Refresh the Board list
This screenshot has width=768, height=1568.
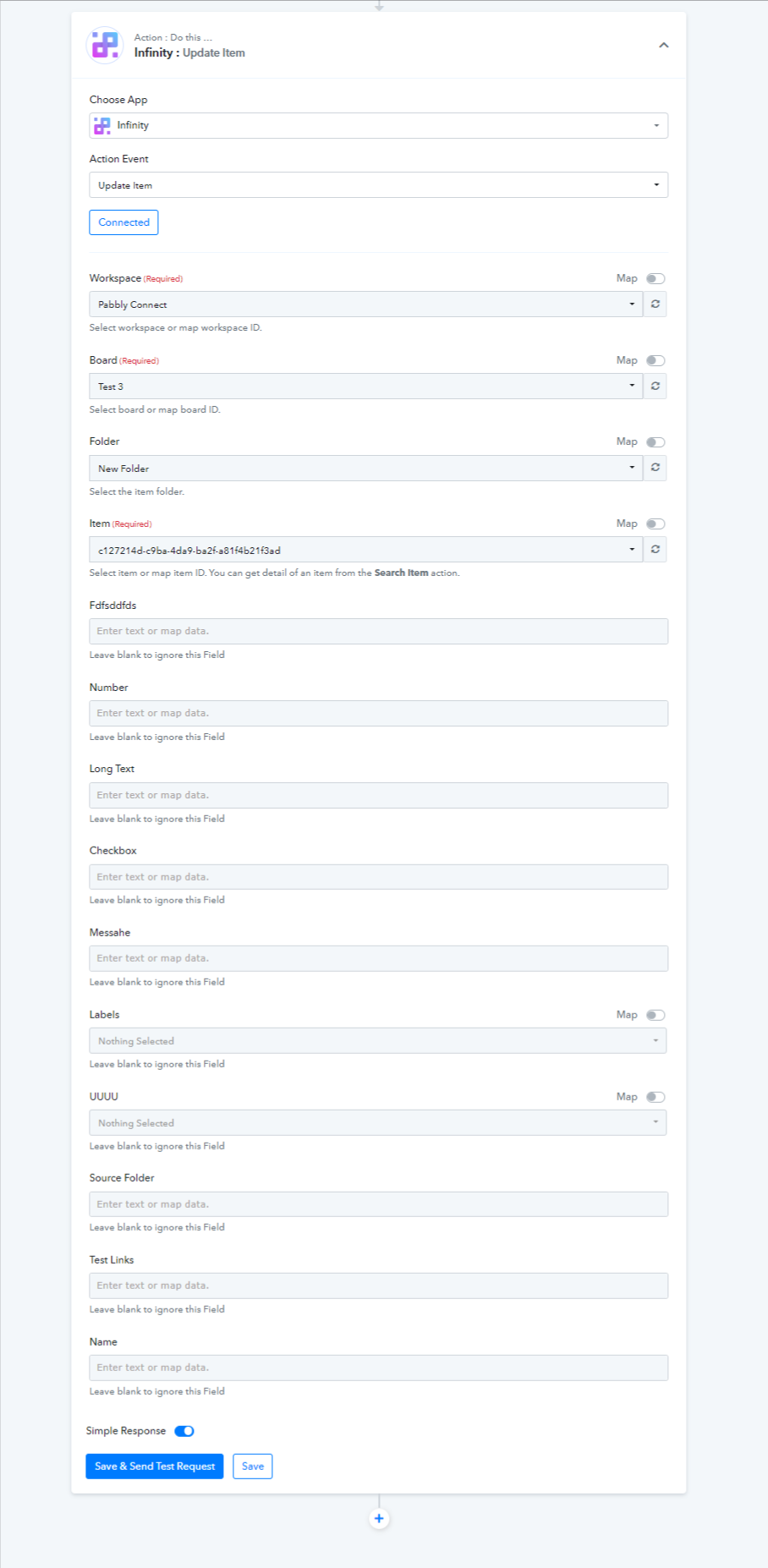tap(655, 386)
